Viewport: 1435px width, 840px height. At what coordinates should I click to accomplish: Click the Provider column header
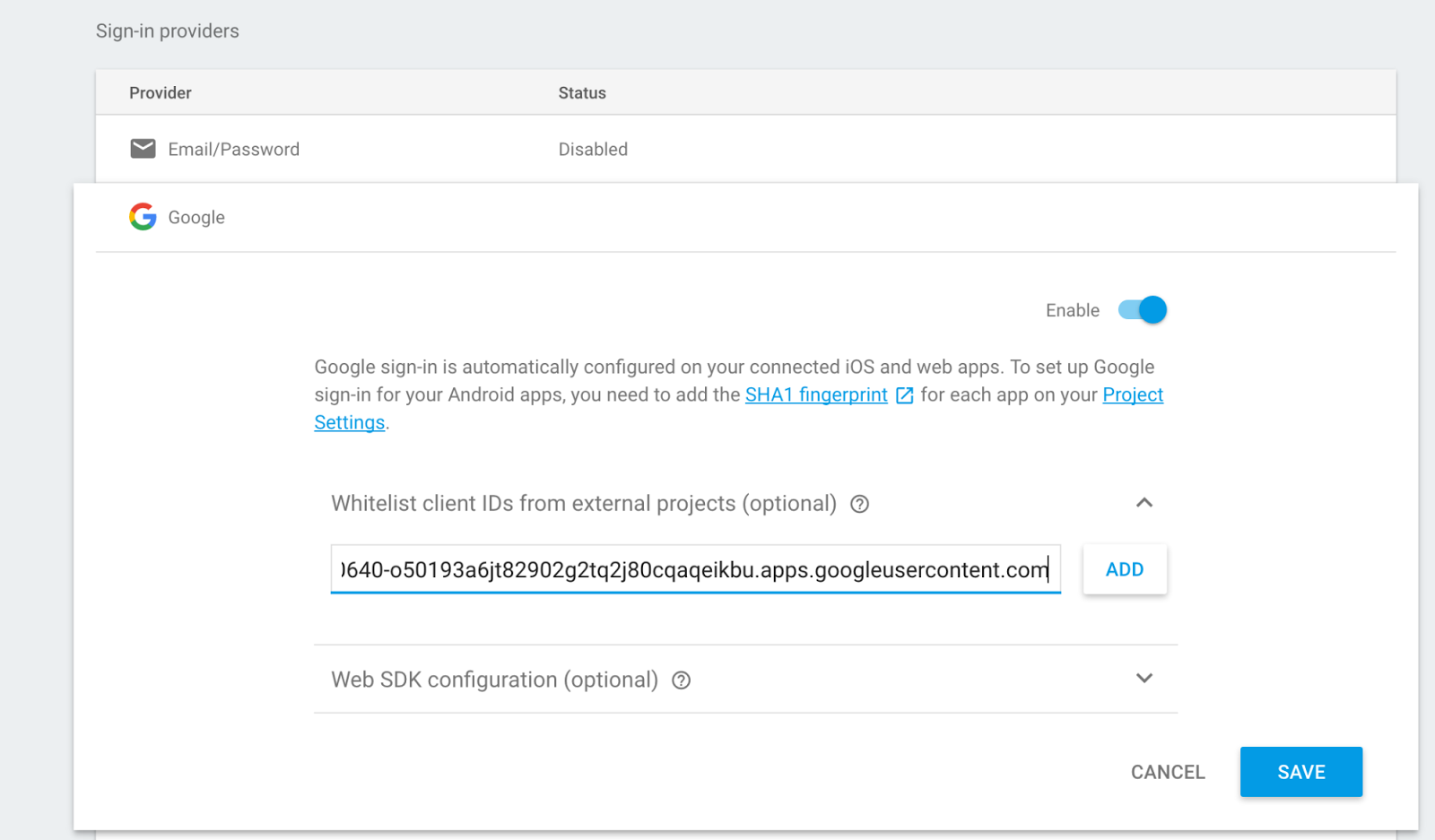(x=161, y=93)
